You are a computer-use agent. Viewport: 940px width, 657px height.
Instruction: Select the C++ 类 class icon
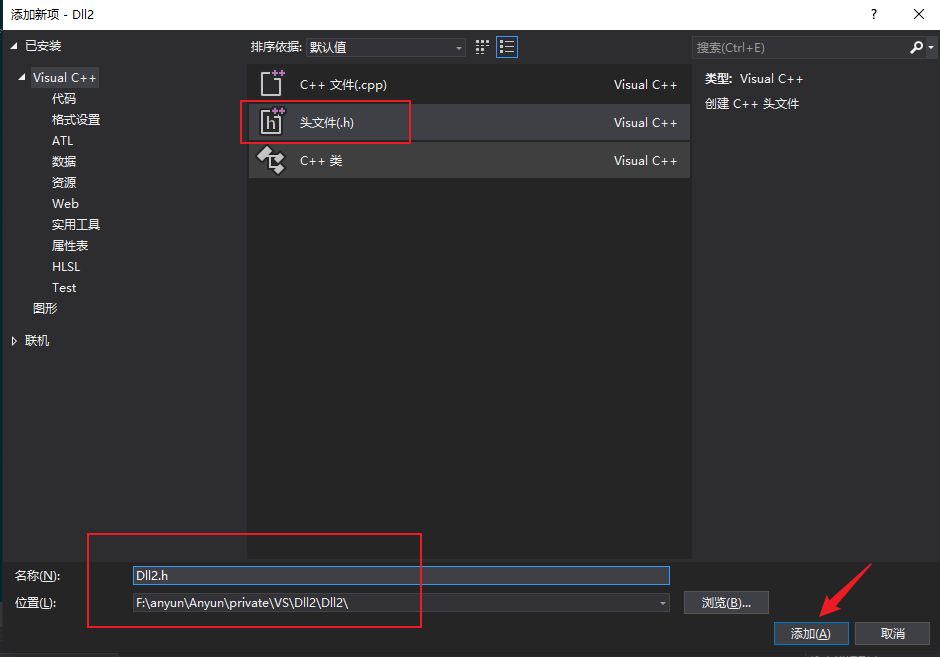click(x=271, y=160)
